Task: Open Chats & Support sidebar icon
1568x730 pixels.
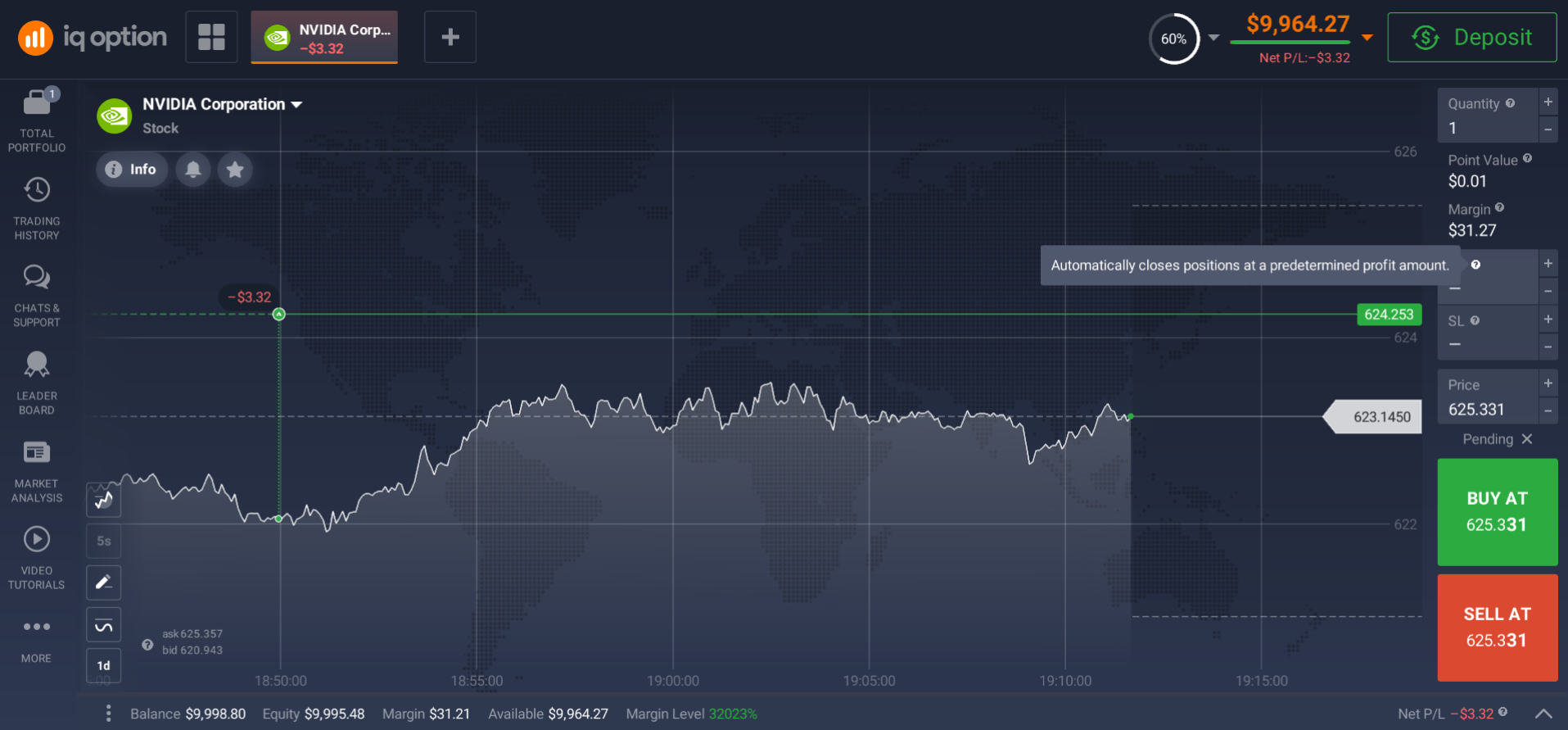Action: click(37, 277)
